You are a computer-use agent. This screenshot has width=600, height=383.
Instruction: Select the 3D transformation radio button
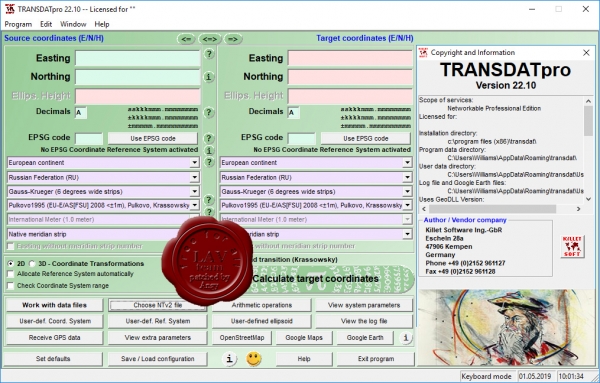coord(32,264)
